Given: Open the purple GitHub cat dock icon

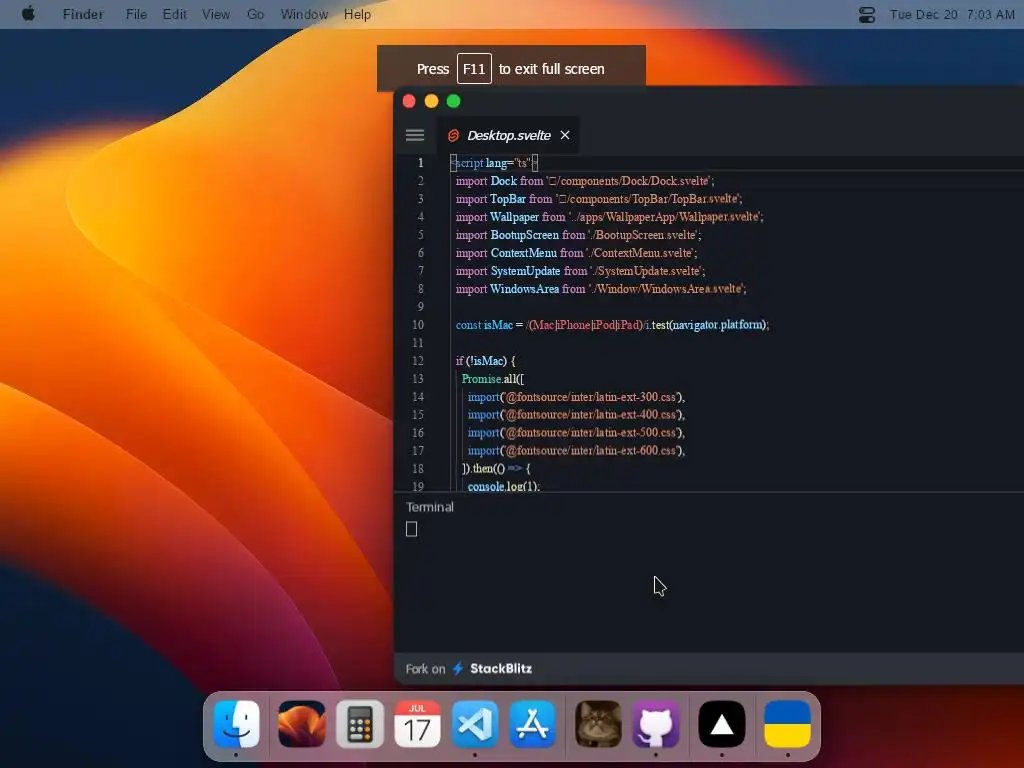Looking at the screenshot, I should click(656, 724).
